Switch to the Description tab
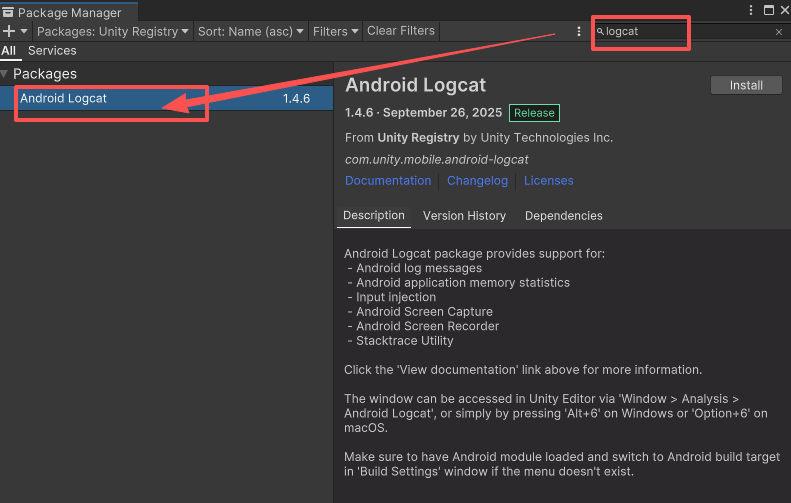The image size is (791, 503). [374, 215]
